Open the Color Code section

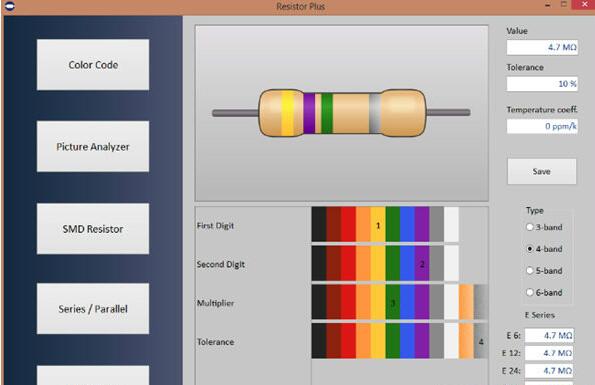coord(93,65)
